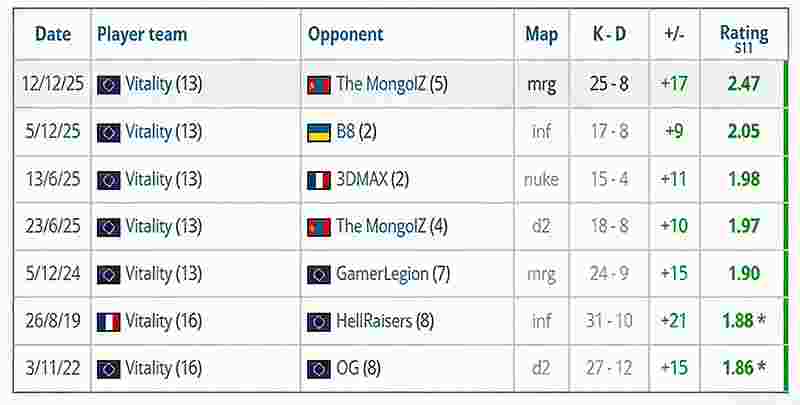
Task: Sort the table by the Date column header
Action: (x=53, y=34)
